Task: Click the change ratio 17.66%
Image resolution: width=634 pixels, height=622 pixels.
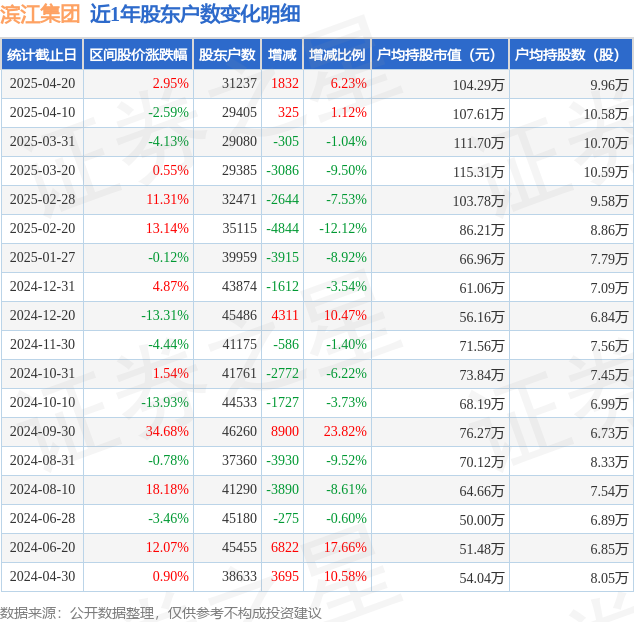Action: coord(345,547)
